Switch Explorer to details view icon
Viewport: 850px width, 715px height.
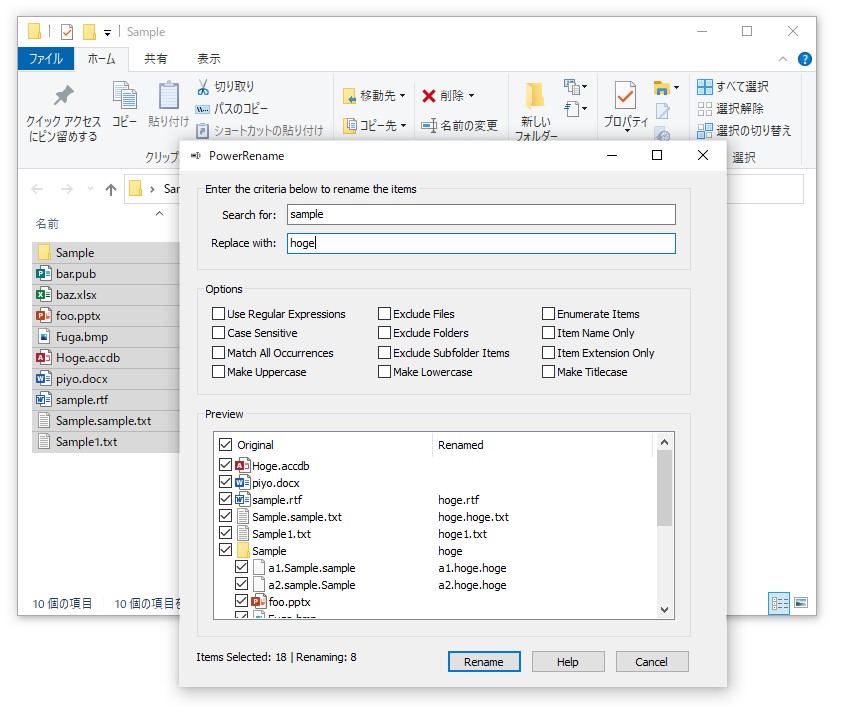(779, 603)
